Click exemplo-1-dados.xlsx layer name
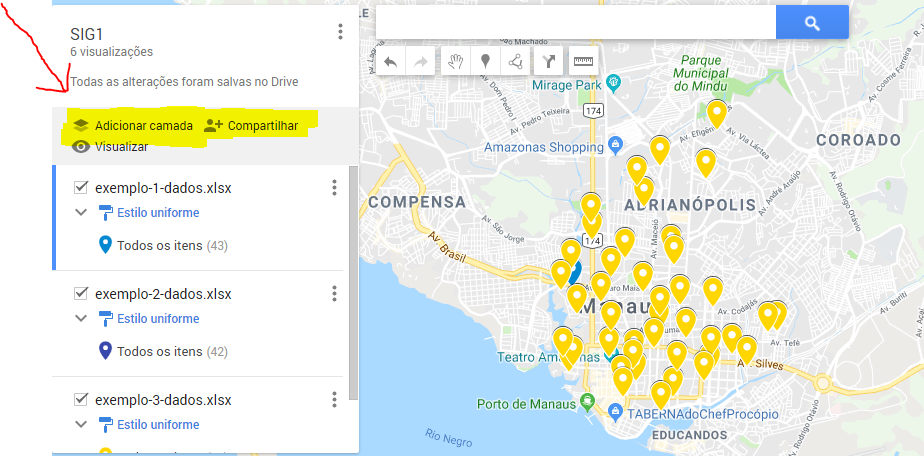This screenshot has width=924, height=456. point(163,188)
